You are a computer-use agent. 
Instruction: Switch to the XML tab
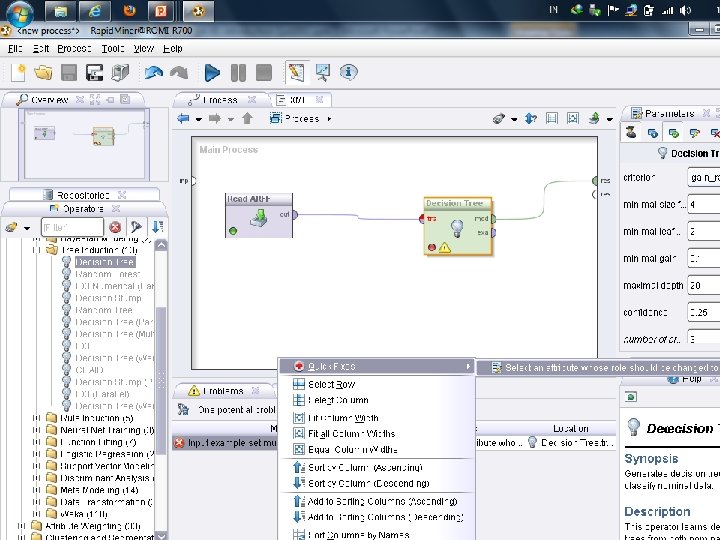pyautogui.click(x=295, y=100)
